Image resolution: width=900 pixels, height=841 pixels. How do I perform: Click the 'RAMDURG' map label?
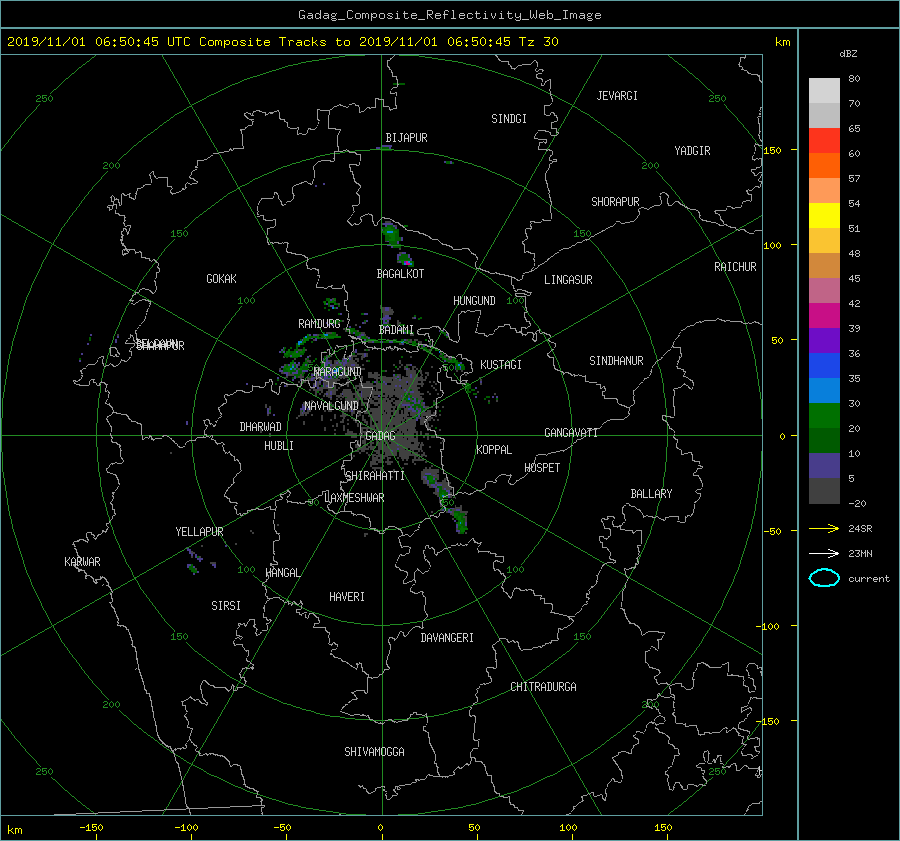click(319, 324)
